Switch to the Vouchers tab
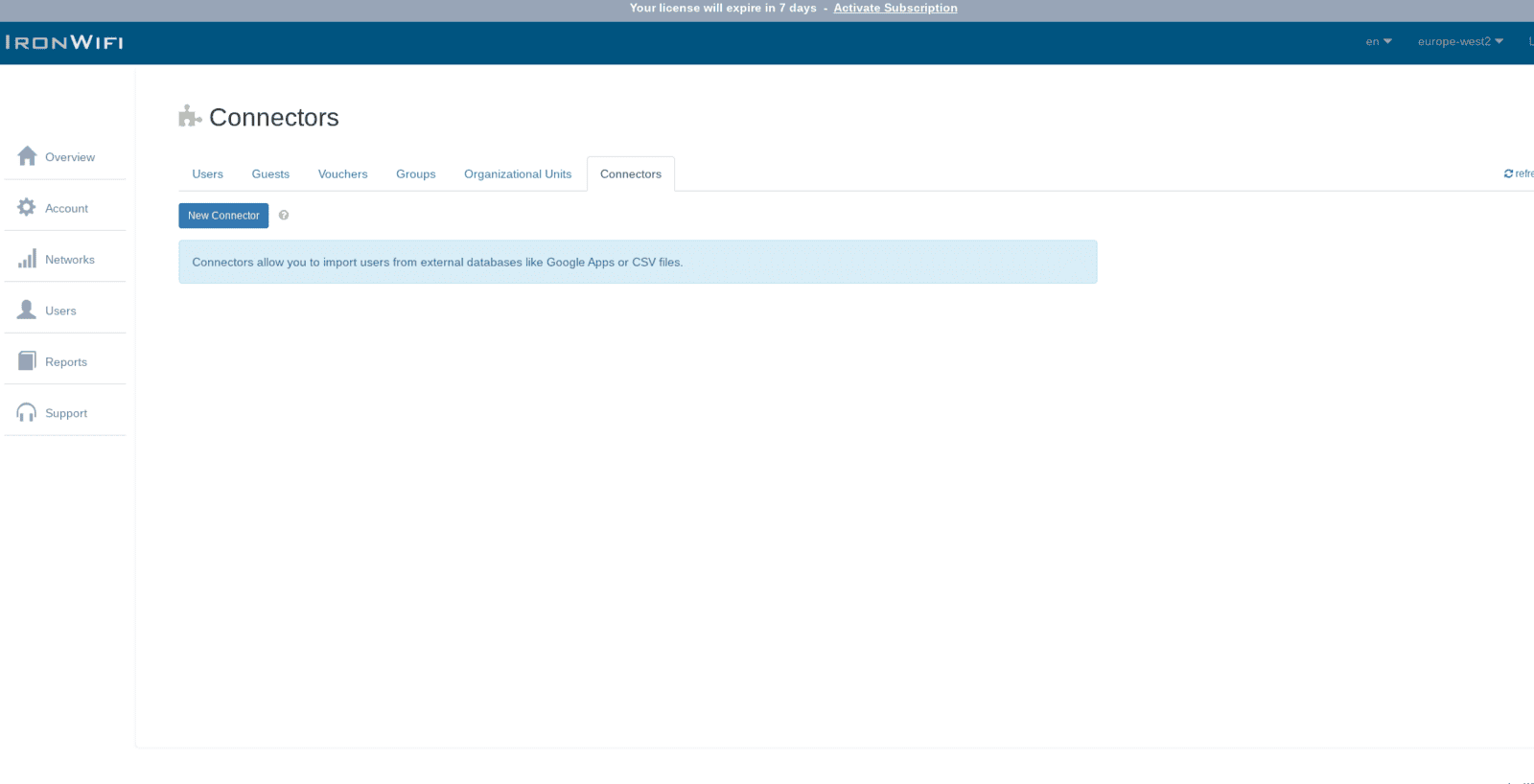Screen dimensions: 1534x784 coord(342,173)
